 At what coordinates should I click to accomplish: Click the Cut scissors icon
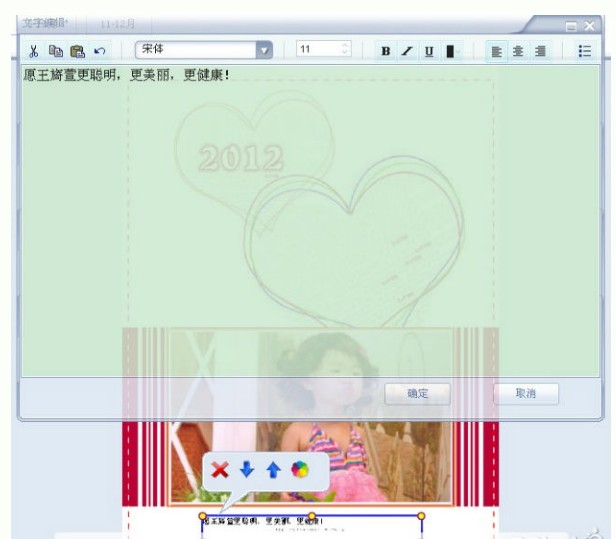(33, 50)
